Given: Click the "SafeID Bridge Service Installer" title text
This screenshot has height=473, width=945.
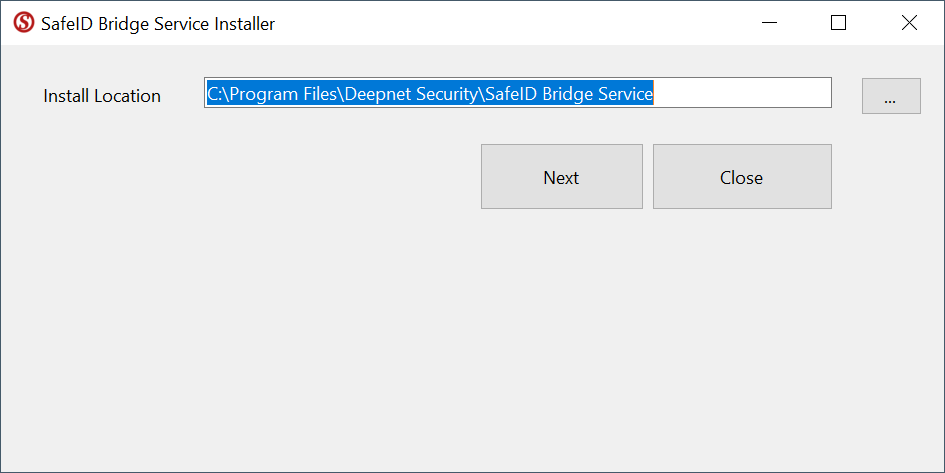Looking at the screenshot, I should pyautogui.click(x=158, y=24).
